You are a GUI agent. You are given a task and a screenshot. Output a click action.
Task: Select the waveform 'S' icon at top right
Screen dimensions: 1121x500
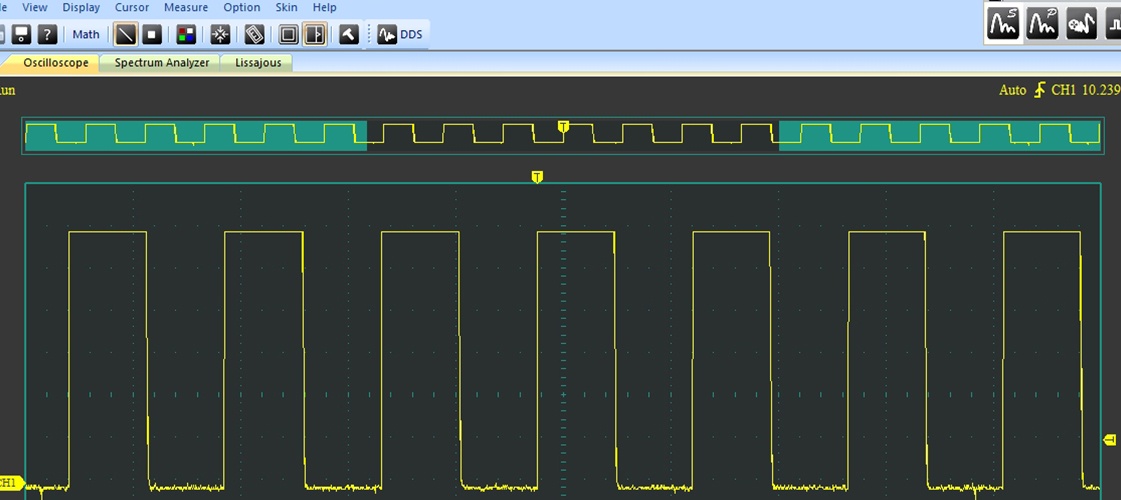[1004, 24]
